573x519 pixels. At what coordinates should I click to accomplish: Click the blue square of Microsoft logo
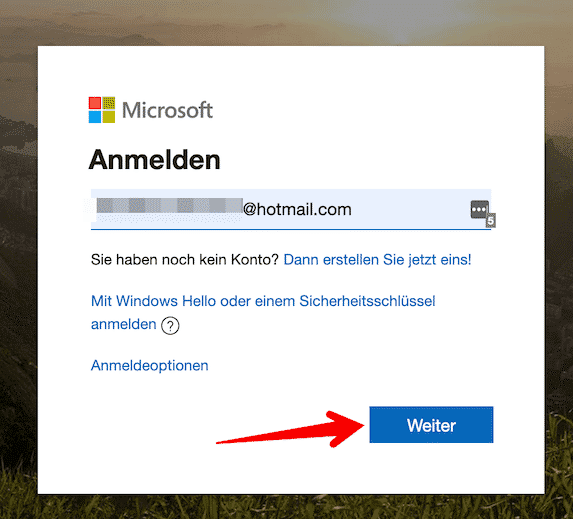95,117
